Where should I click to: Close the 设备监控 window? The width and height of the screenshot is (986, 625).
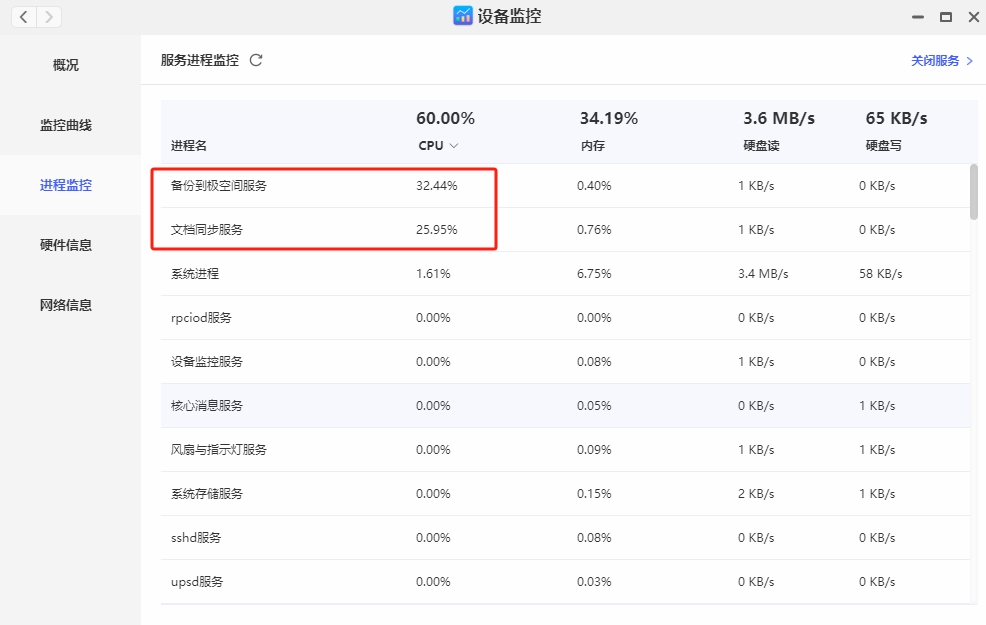[972, 18]
